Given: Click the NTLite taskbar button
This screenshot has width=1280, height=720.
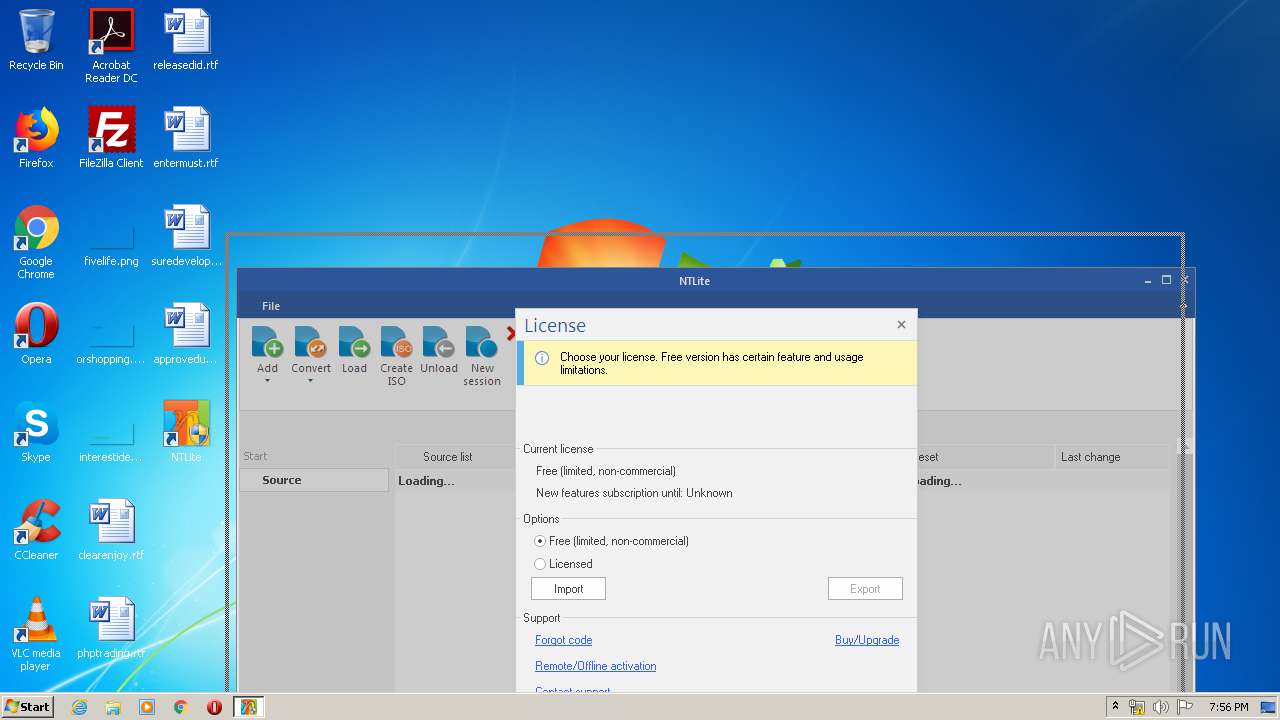Looking at the screenshot, I should click(248, 707).
